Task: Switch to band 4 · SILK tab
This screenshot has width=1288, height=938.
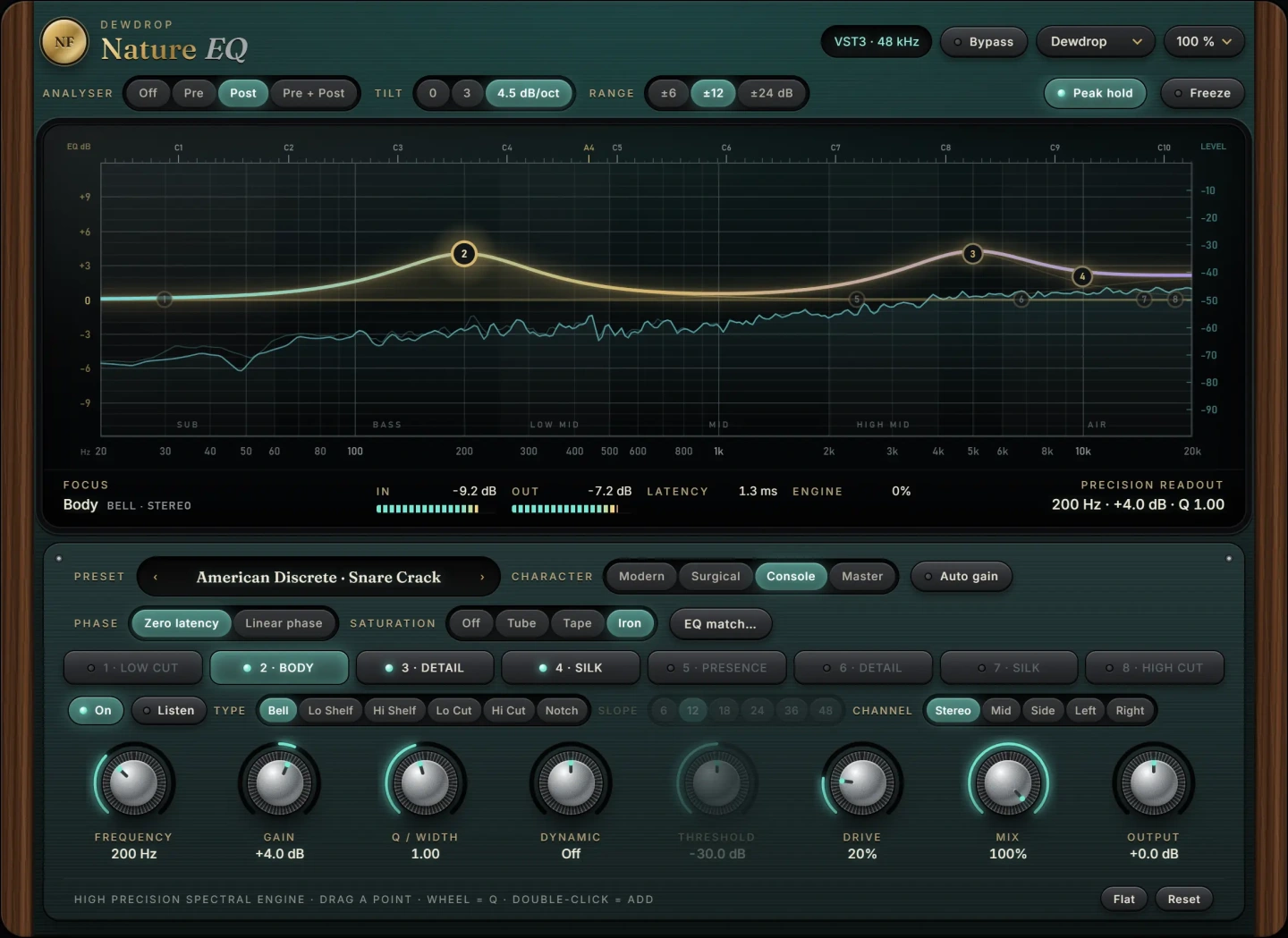Action: [571, 668]
